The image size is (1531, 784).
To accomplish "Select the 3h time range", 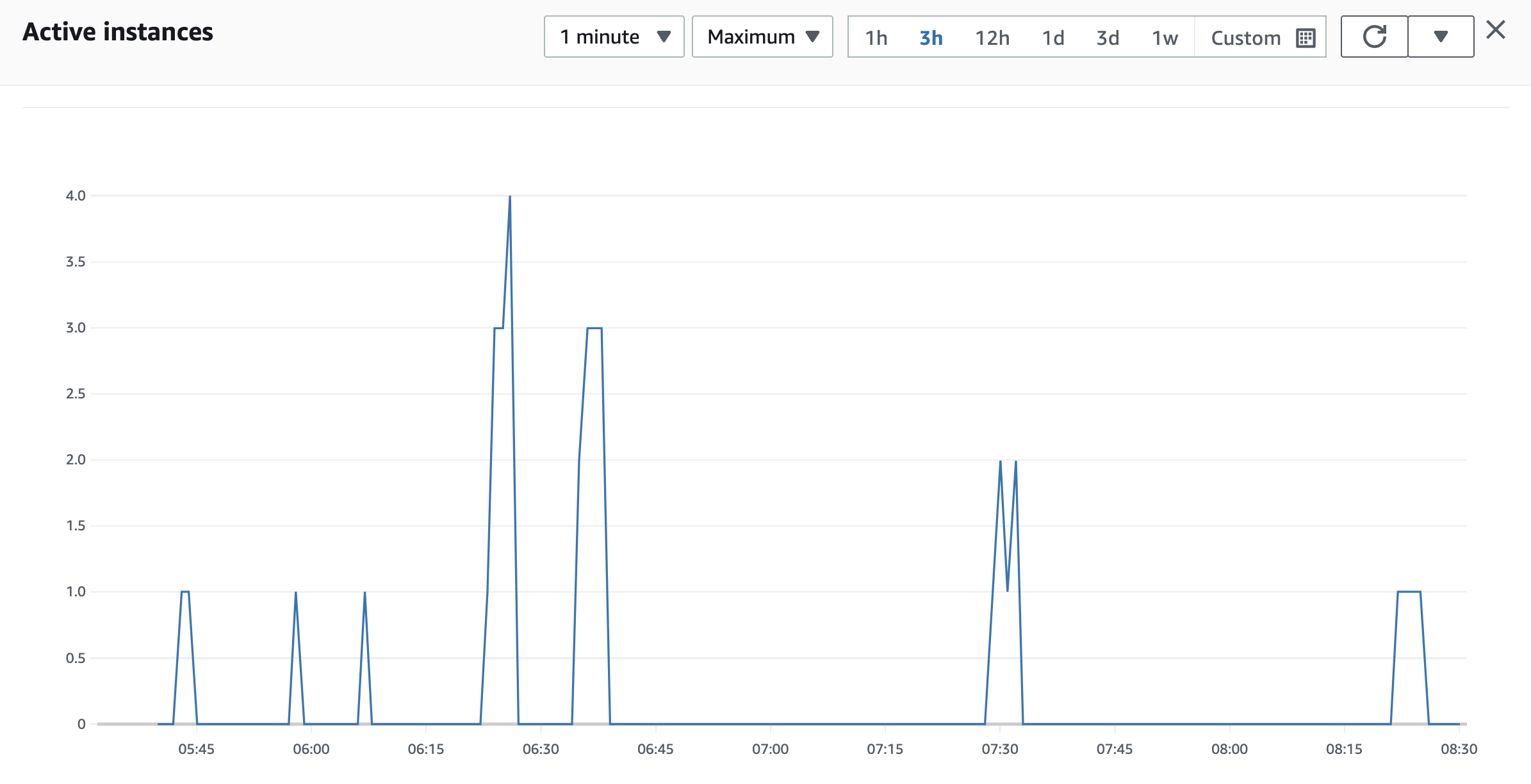I will coord(931,38).
